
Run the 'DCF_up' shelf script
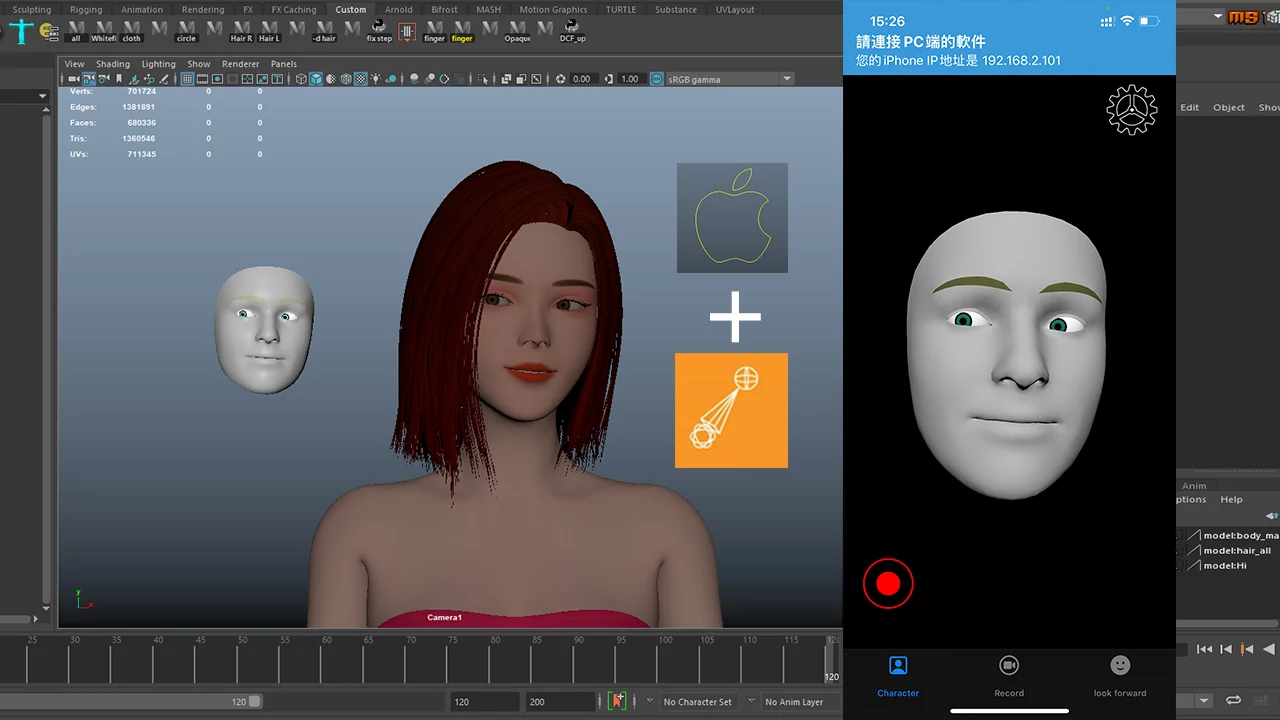point(573,30)
